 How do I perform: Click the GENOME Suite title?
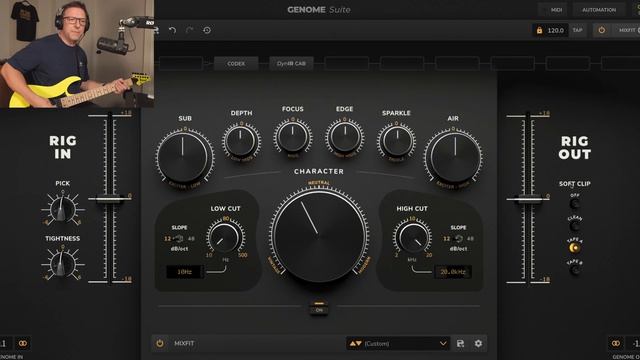[x=319, y=10]
